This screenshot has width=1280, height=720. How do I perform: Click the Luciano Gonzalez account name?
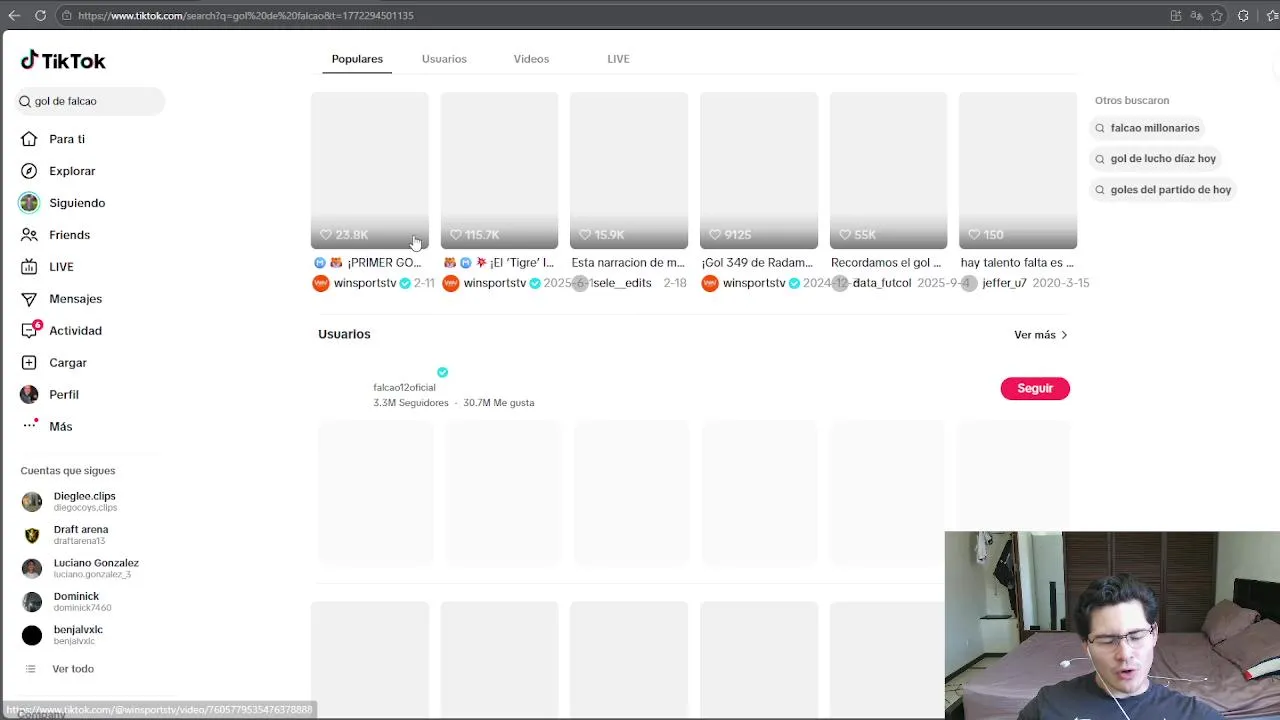[x=96, y=563]
